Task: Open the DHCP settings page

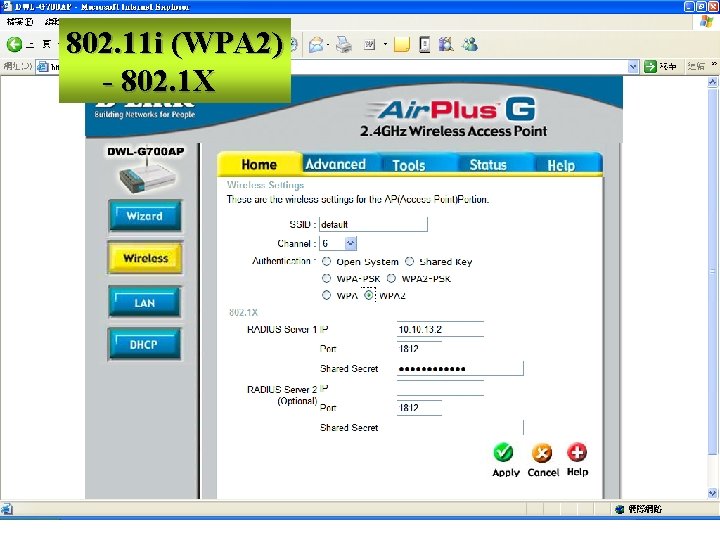Action: click(145, 344)
